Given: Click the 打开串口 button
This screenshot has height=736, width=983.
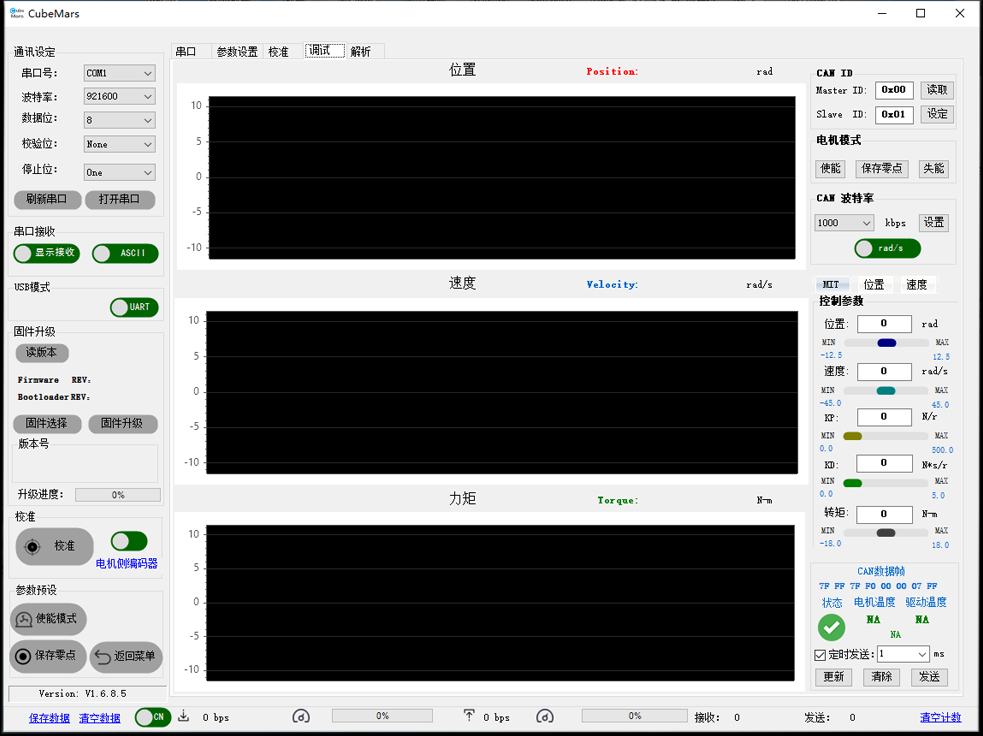Looking at the screenshot, I should 119,199.
